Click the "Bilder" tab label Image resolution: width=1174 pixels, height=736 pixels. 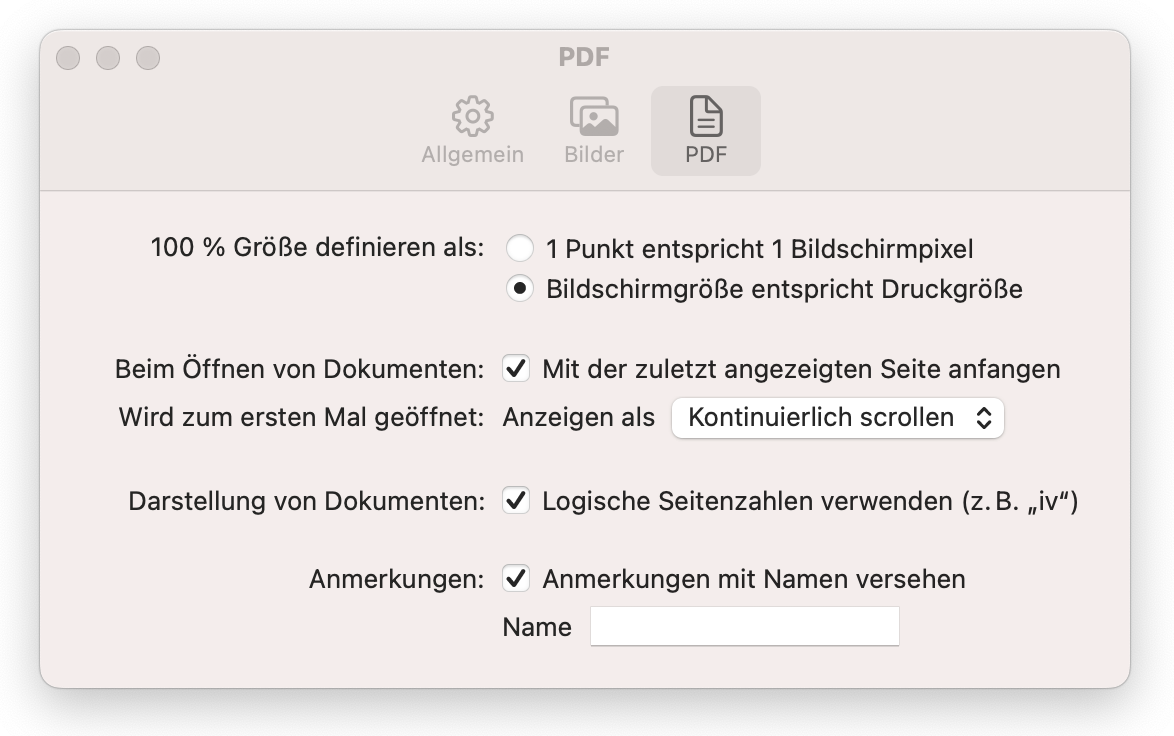point(594,155)
